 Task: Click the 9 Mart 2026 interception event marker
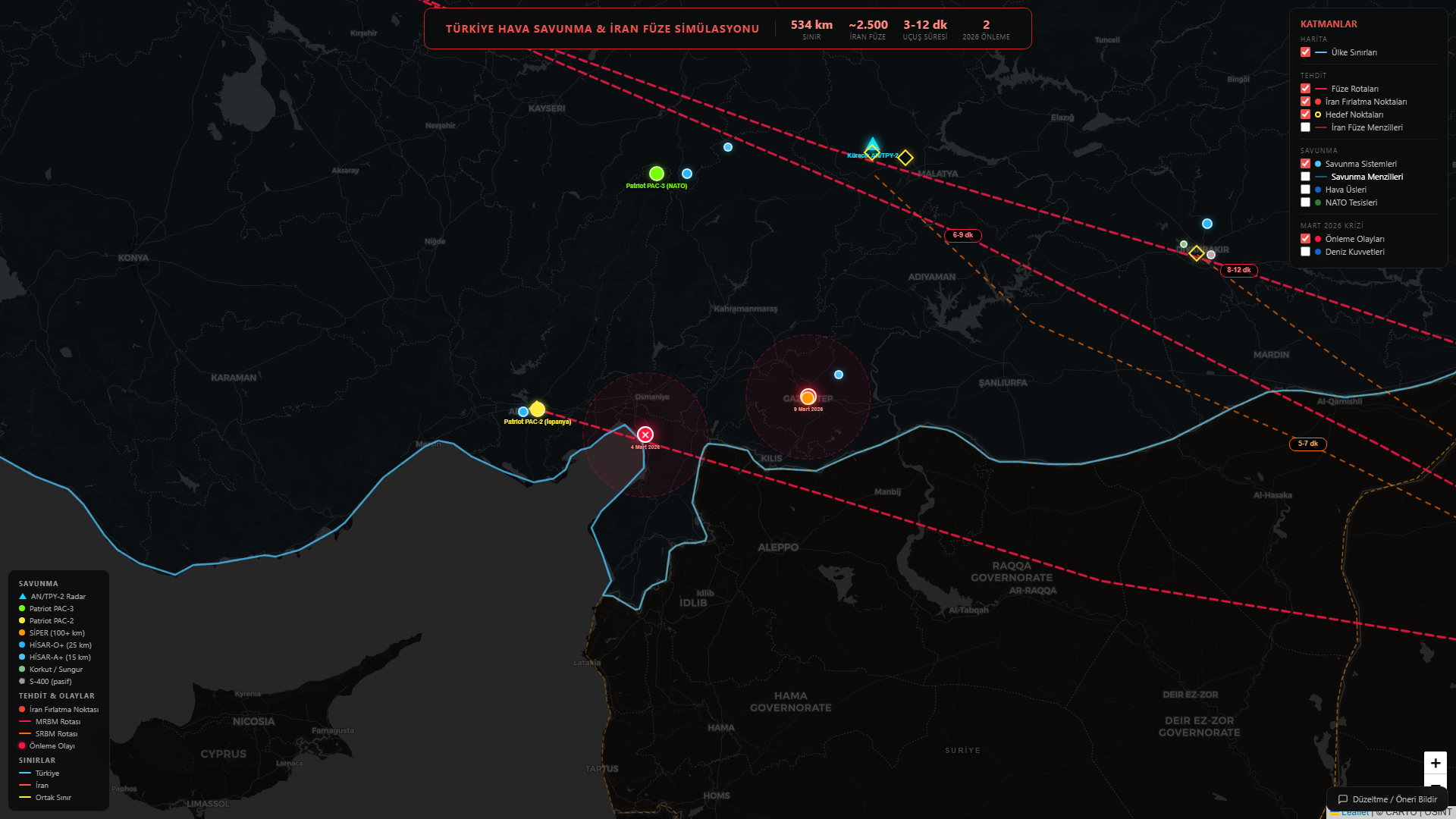click(x=808, y=397)
